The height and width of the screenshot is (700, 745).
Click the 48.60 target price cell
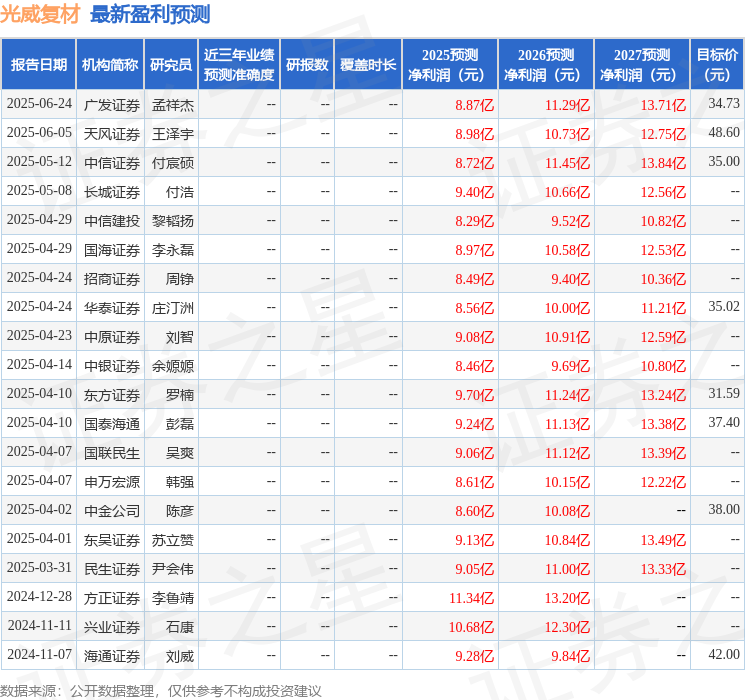click(723, 133)
